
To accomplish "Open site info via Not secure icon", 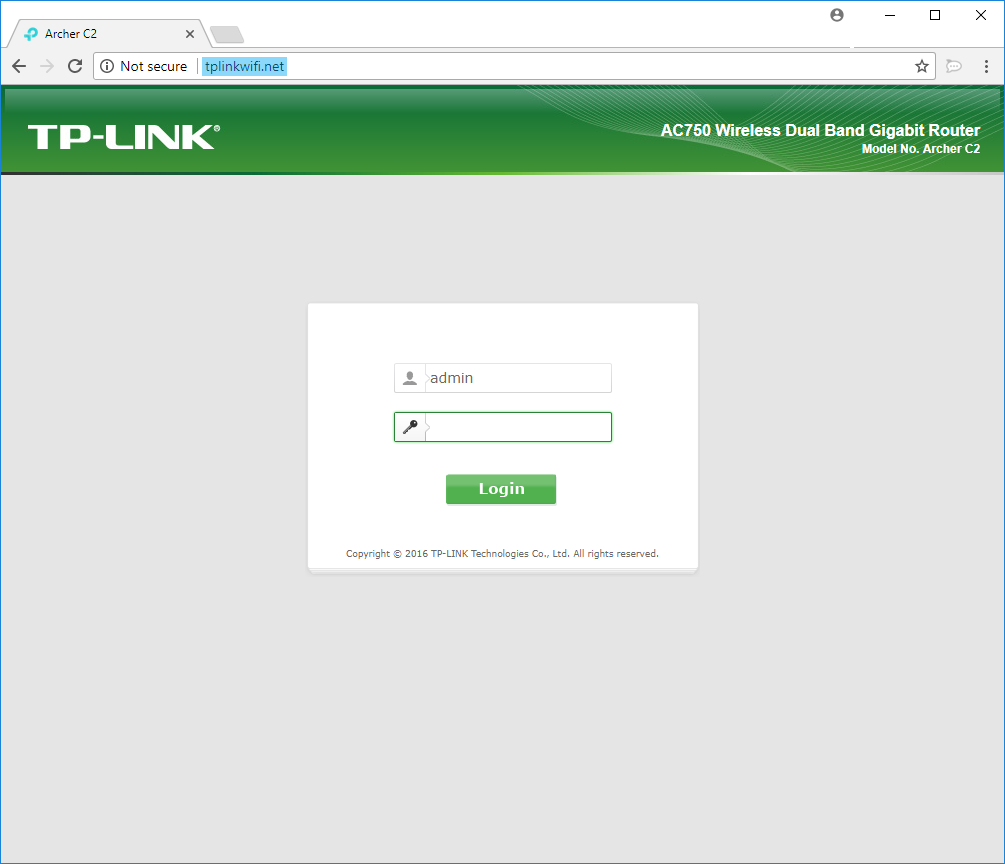I will click(x=107, y=66).
